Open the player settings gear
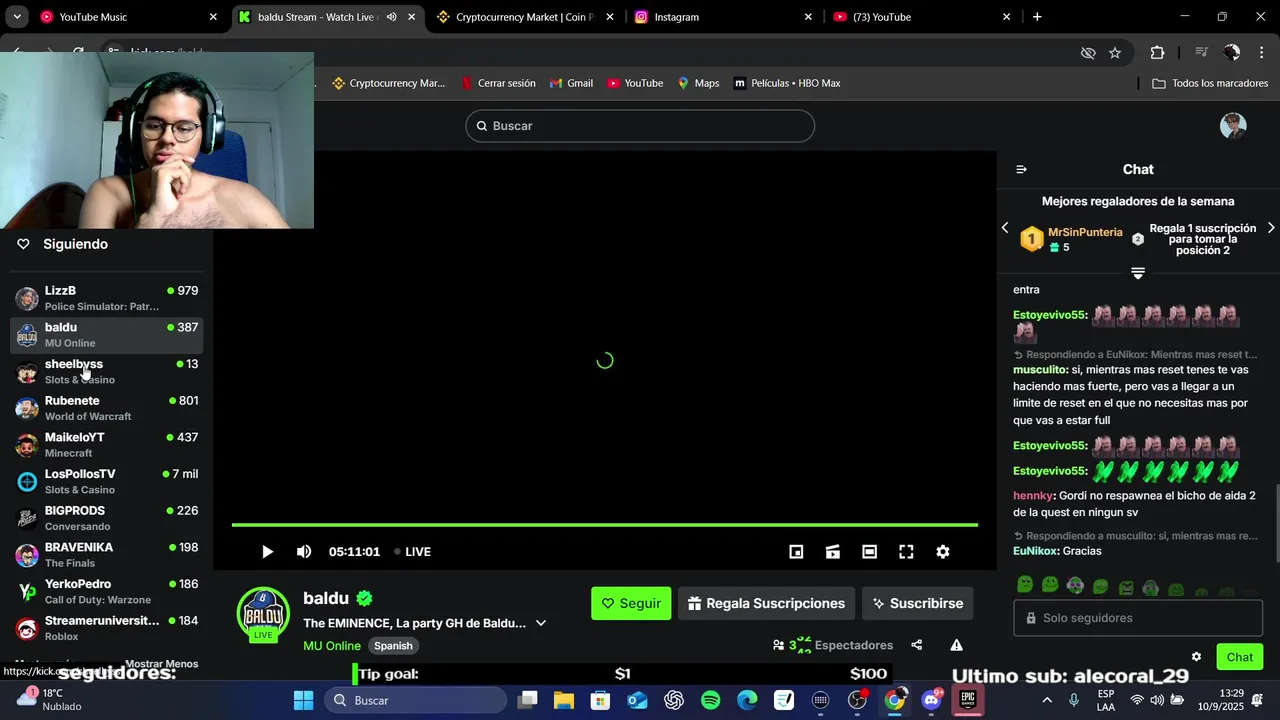The width and height of the screenshot is (1280, 720). (x=942, y=552)
